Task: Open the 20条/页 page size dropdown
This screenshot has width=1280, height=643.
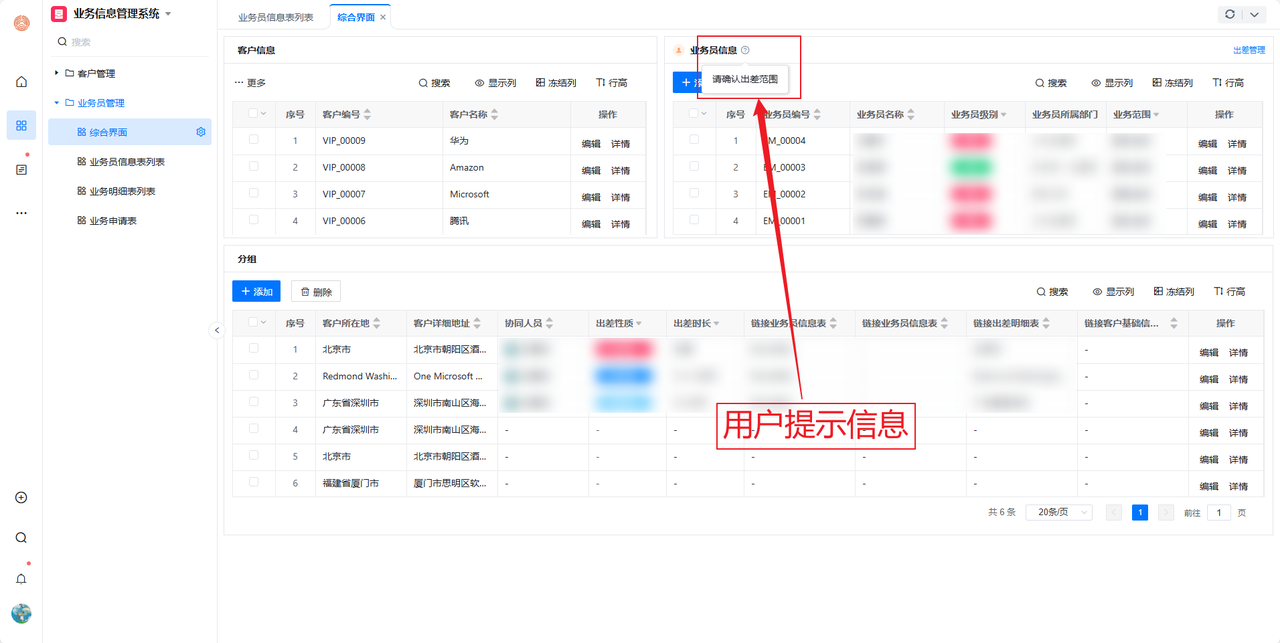Action: pyautogui.click(x=1058, y=512)
